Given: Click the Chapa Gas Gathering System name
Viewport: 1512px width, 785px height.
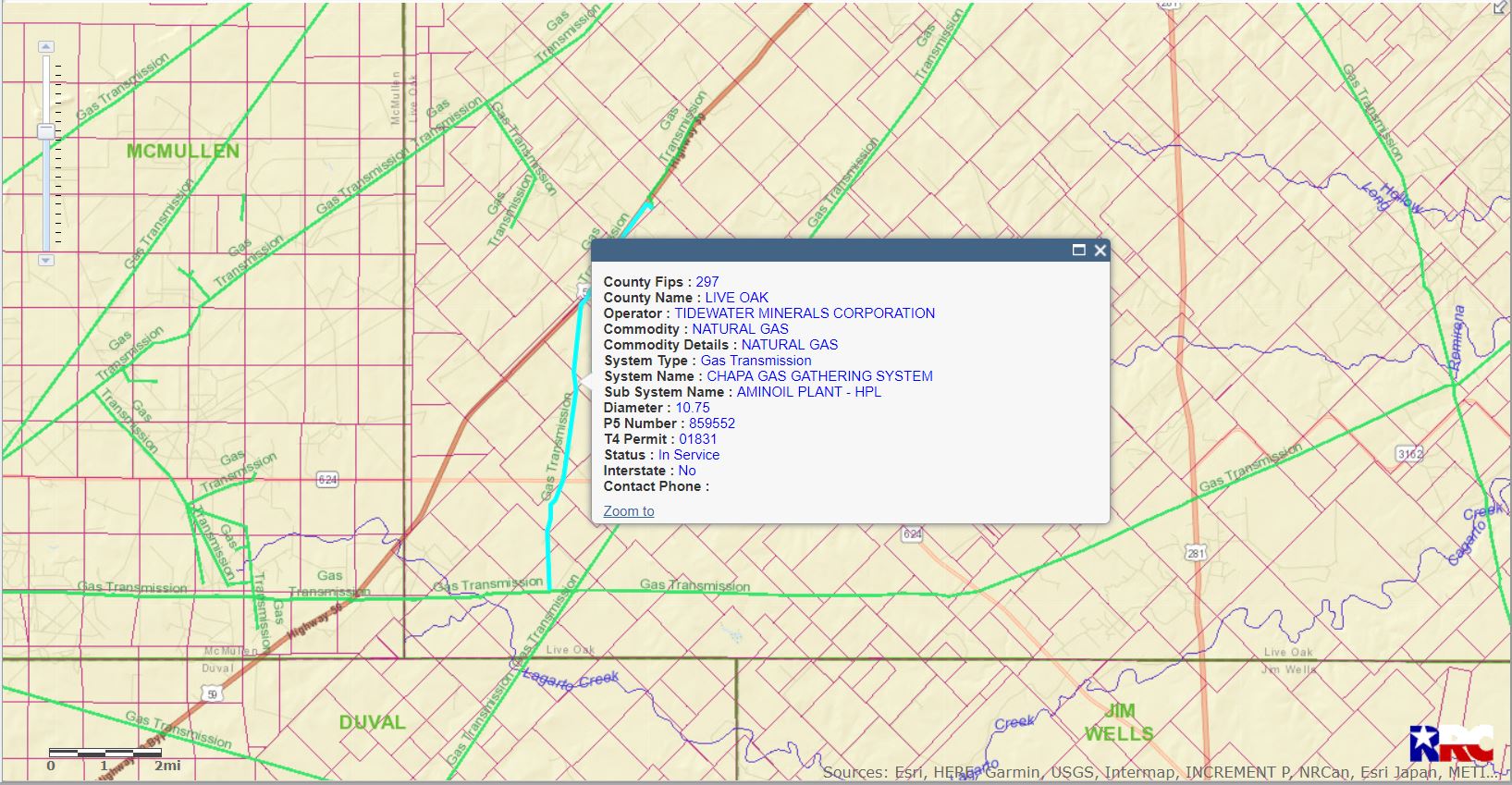Looking at the screenshot, I should (819, 376).
